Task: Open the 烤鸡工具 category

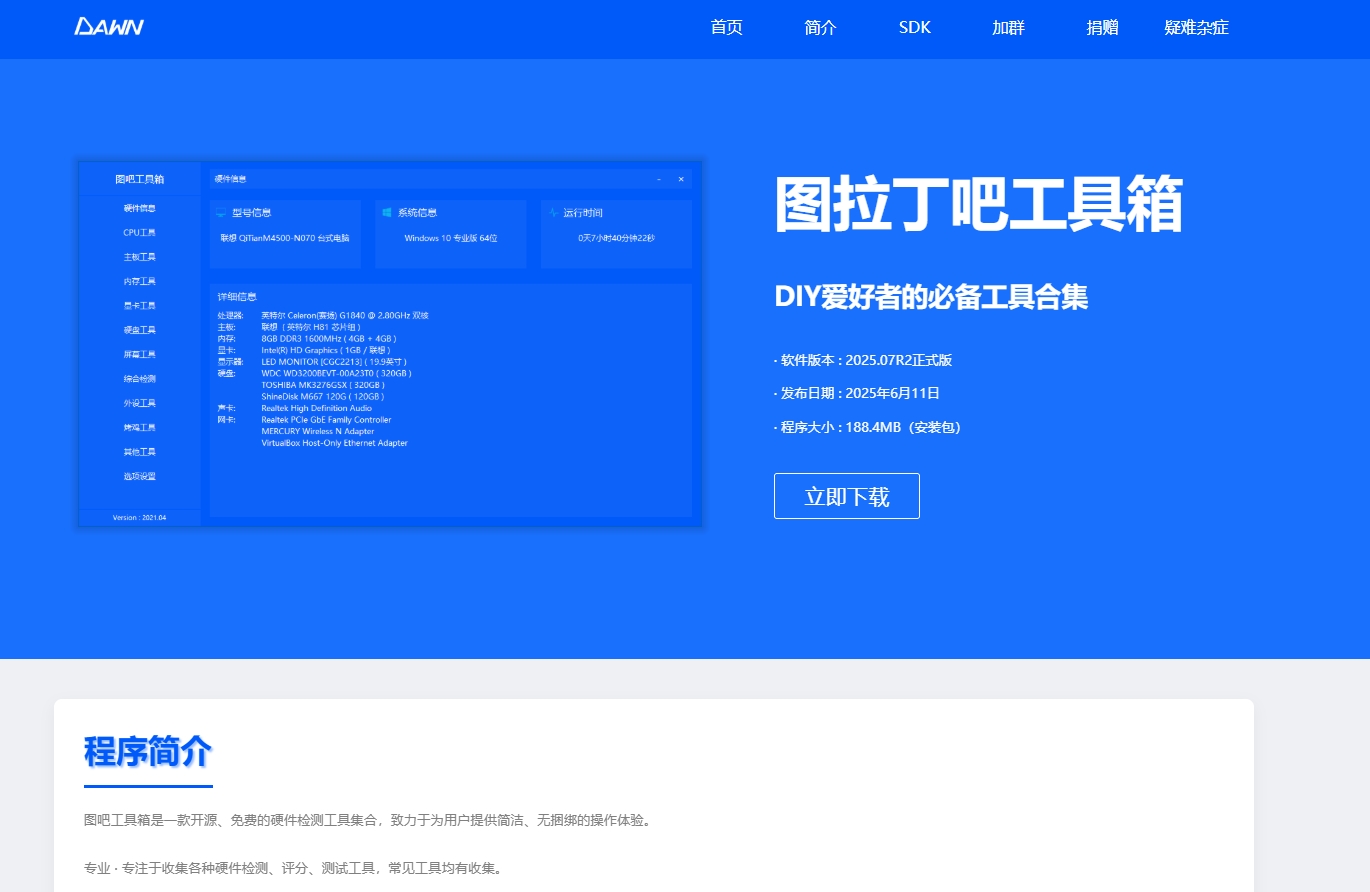Action: click(x=140, y=427)
